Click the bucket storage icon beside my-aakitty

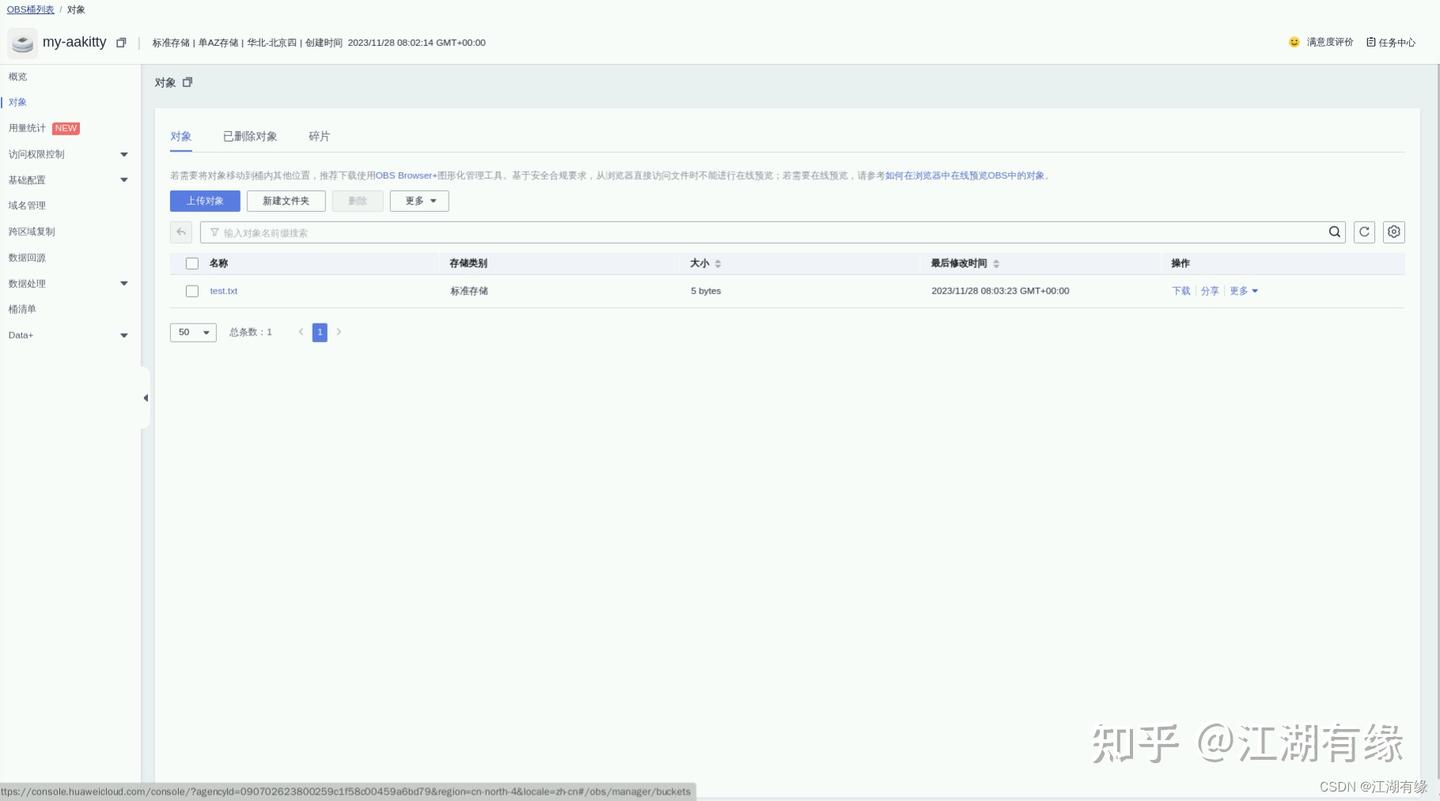[x=22, y=42]
